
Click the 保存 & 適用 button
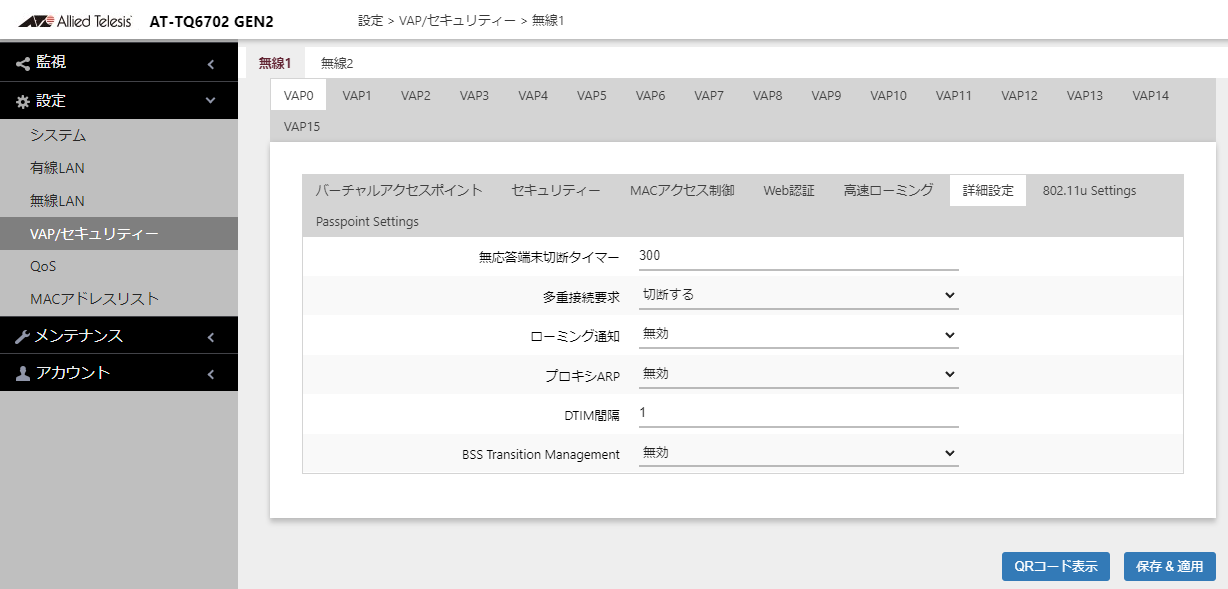pos(1169,566)
